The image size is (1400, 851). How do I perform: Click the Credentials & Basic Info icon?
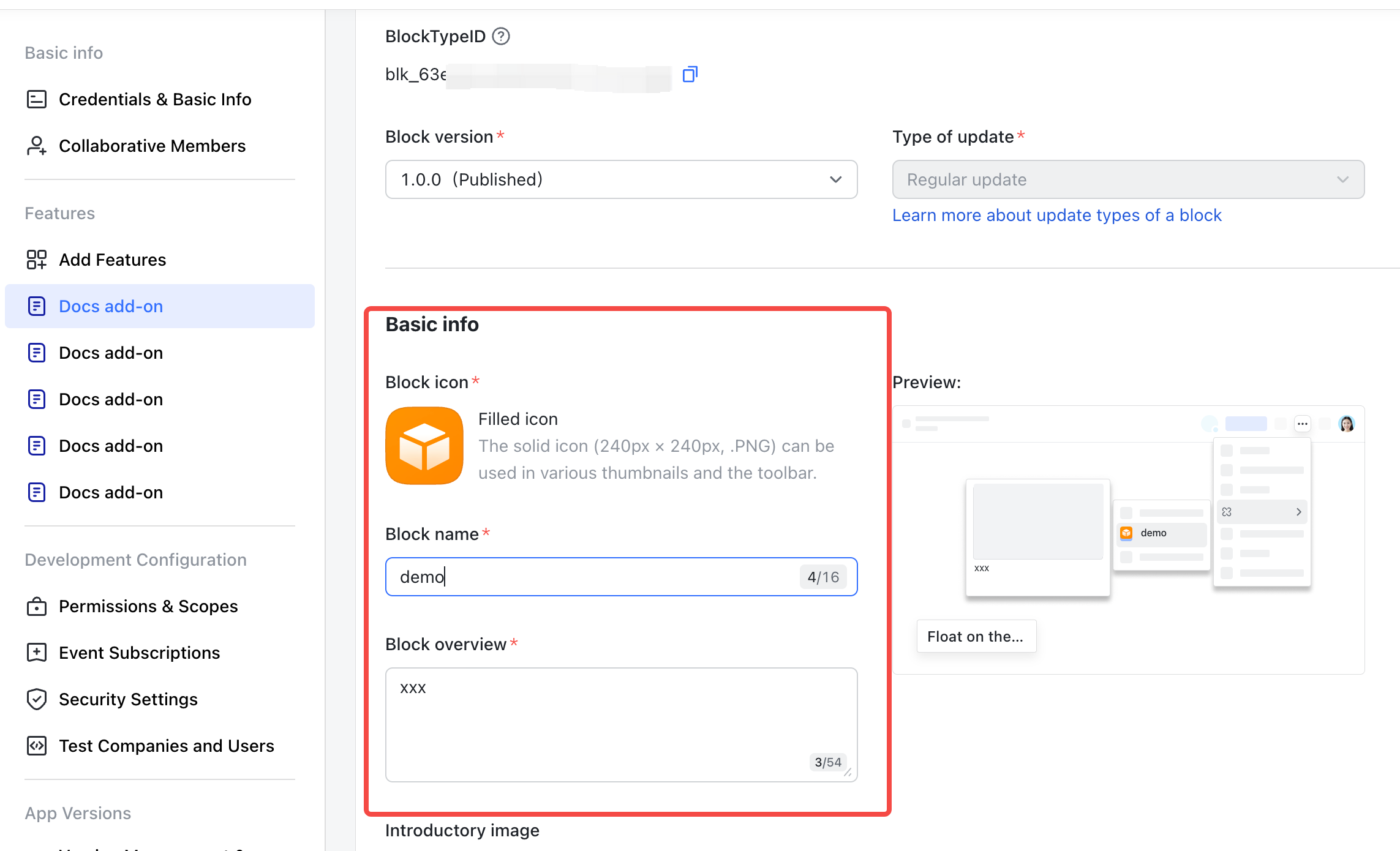[37, 99]
